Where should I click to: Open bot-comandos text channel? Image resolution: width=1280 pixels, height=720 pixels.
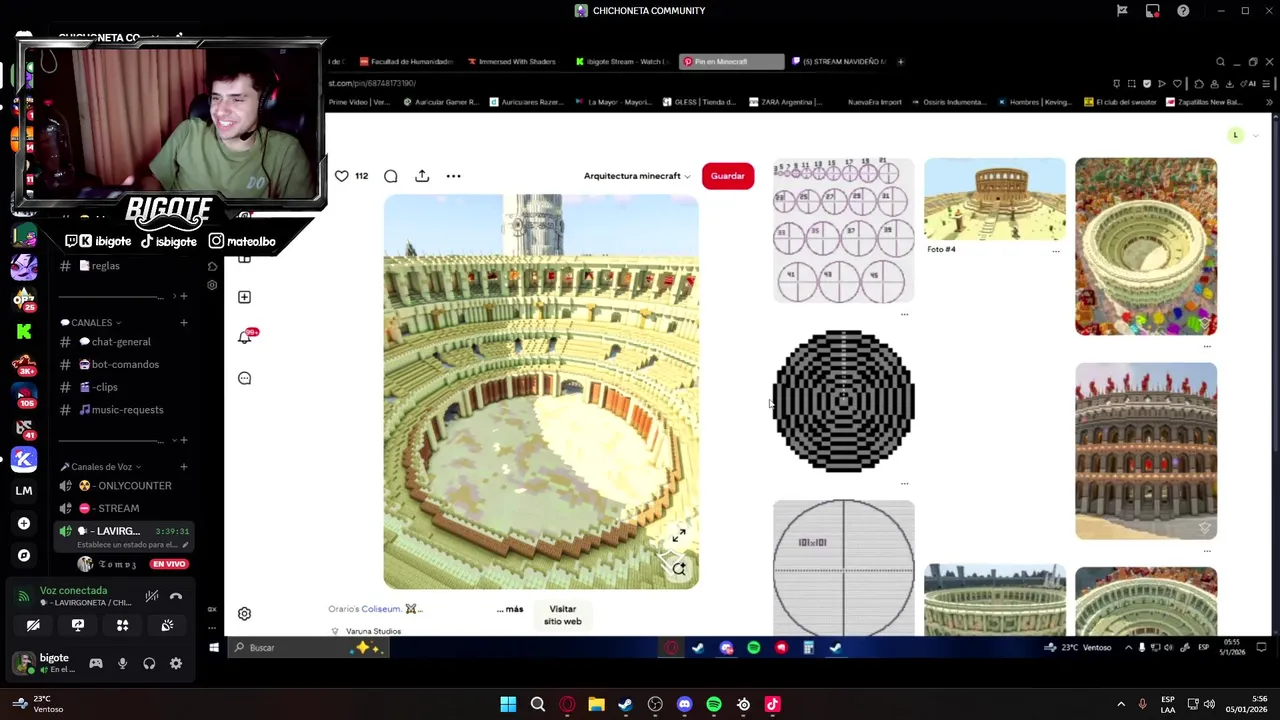[124, 364]
